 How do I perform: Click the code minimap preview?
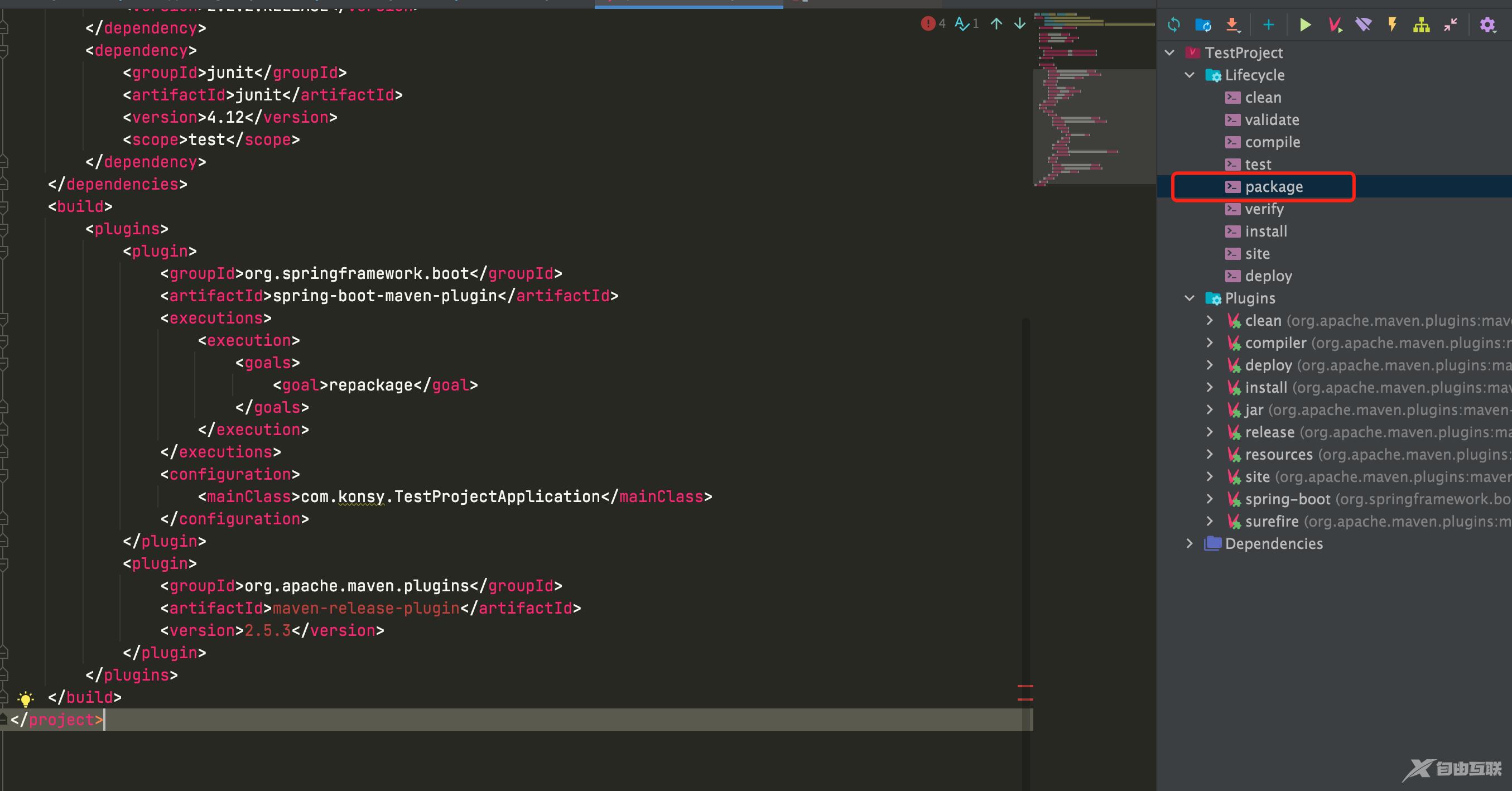(x=1094, y=99)
